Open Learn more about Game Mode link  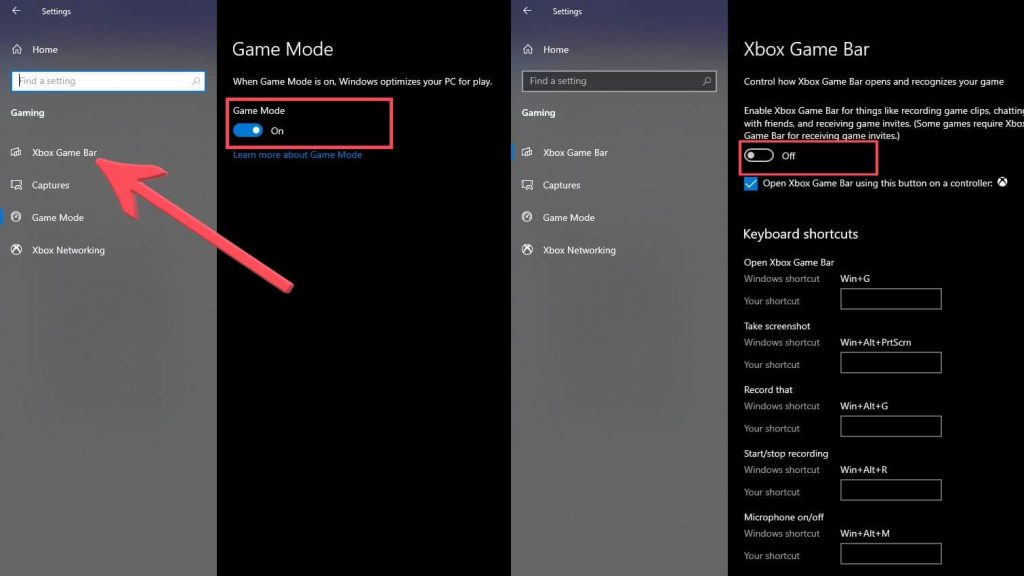pos(297,155)
